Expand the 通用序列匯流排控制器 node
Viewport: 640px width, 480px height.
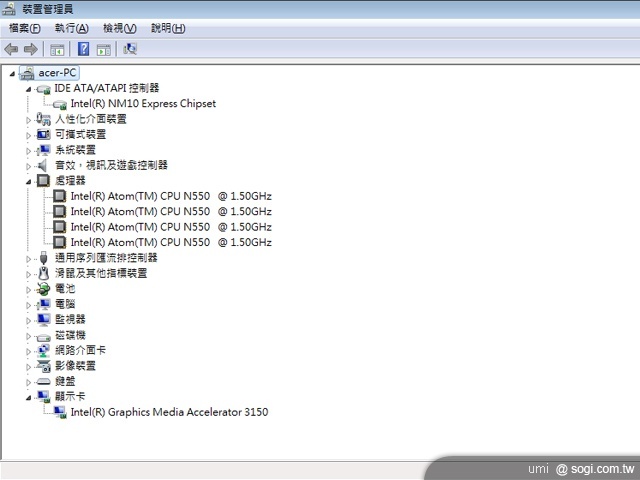28,259
